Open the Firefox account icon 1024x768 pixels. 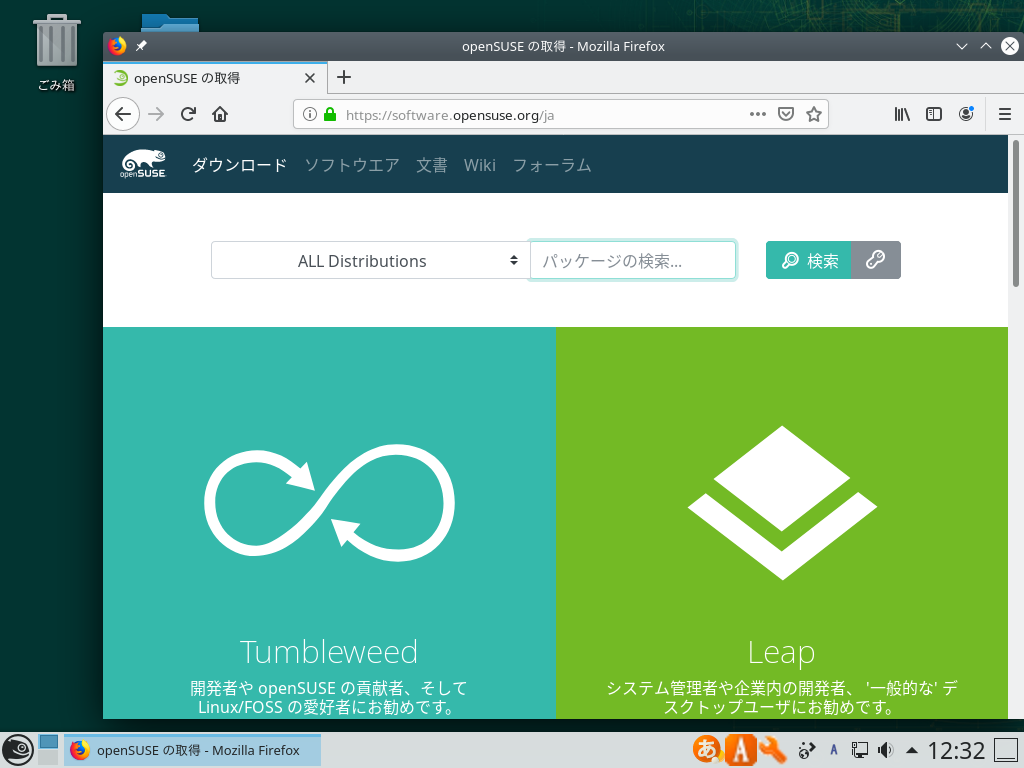click(966, 114)
